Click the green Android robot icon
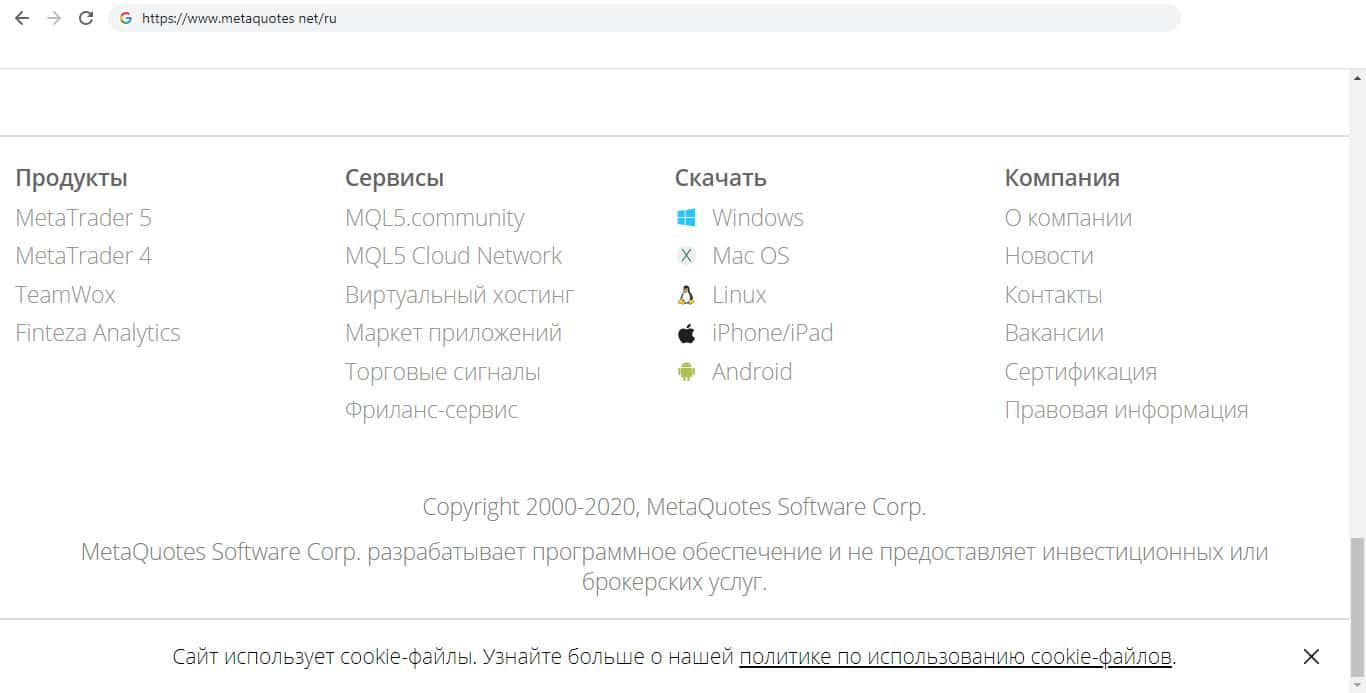This screenshot has width=1366, height=693. 686,372
